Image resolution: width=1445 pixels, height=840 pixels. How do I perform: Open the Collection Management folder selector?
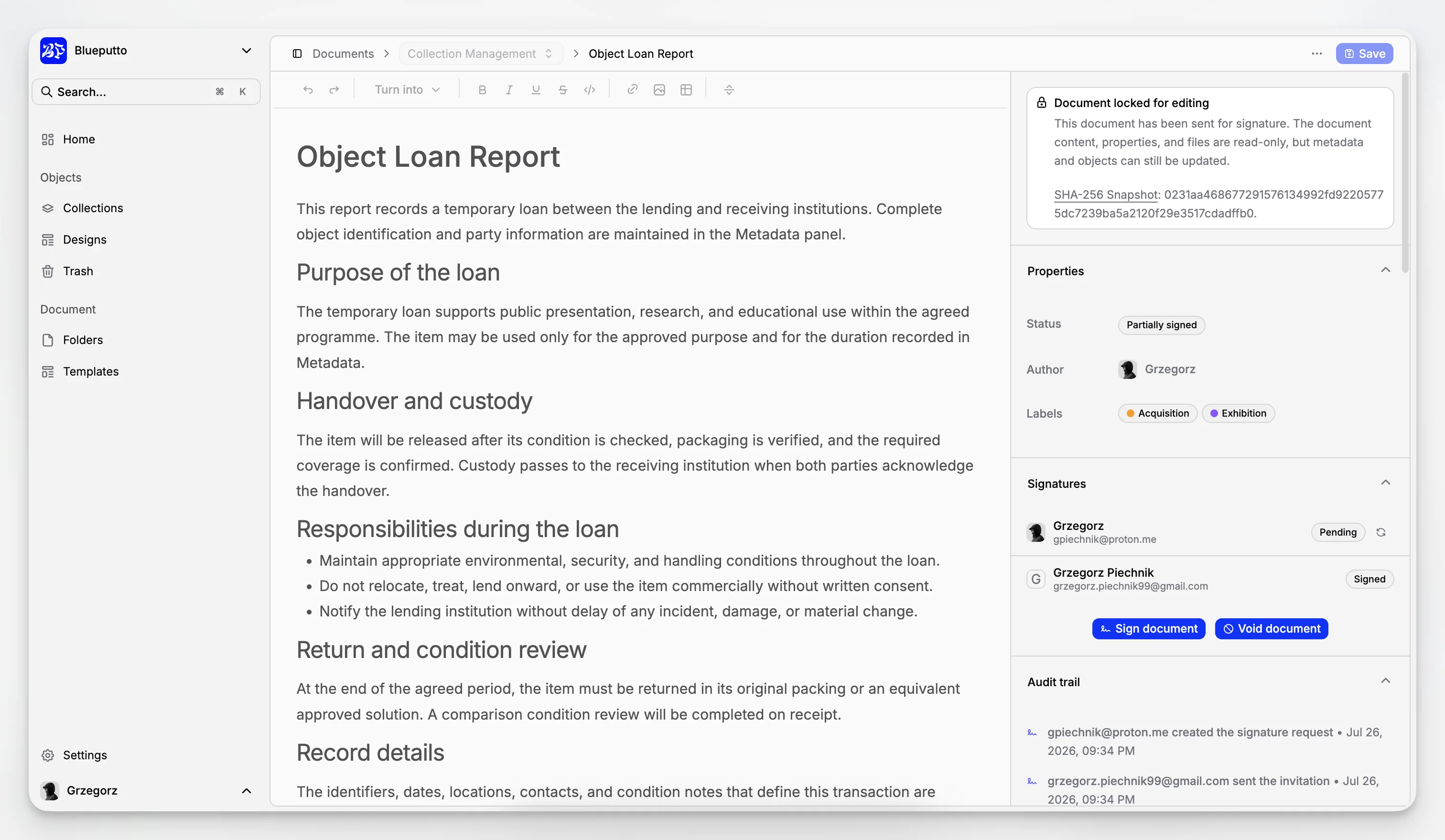(x=481, y=54)
